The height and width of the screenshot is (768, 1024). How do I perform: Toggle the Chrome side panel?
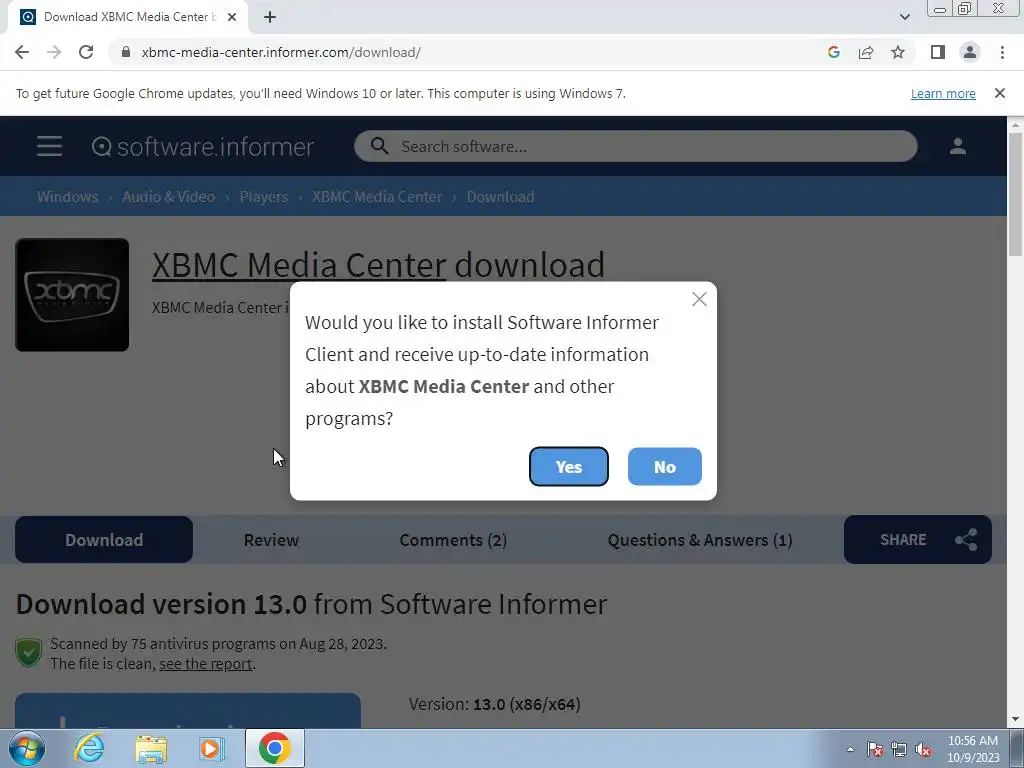click(938, 52)
